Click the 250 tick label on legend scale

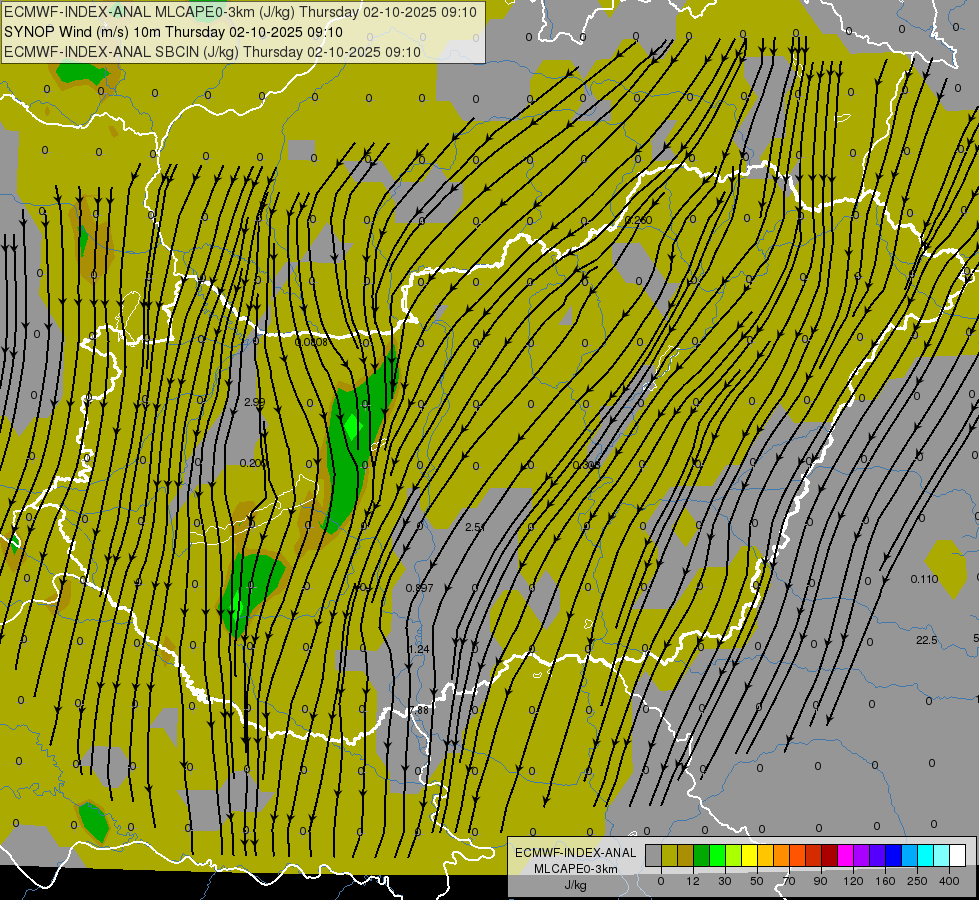click(x=917, y=881)
